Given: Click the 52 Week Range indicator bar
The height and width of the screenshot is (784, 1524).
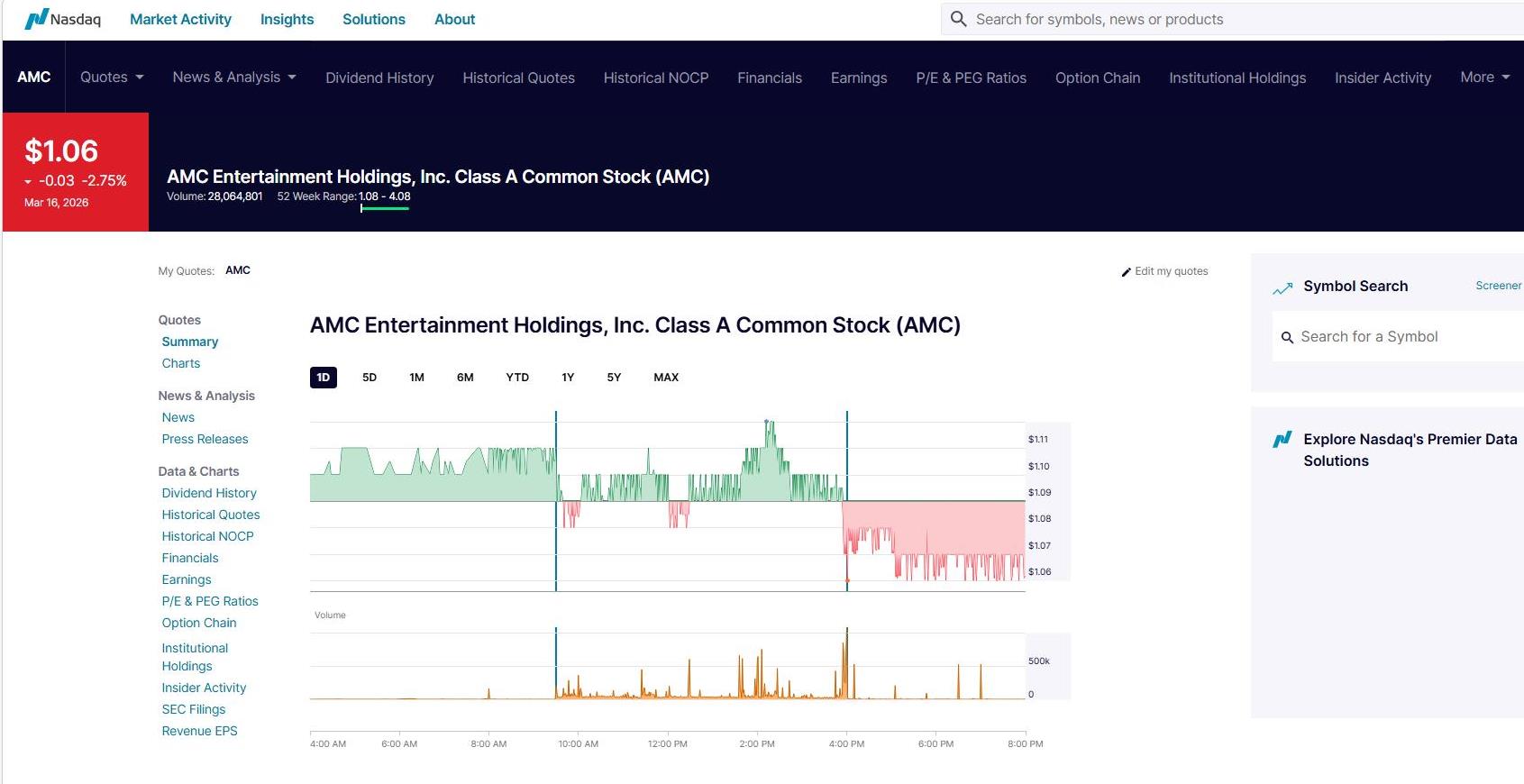Looking at the screenshot, I should tap(385, 208).
